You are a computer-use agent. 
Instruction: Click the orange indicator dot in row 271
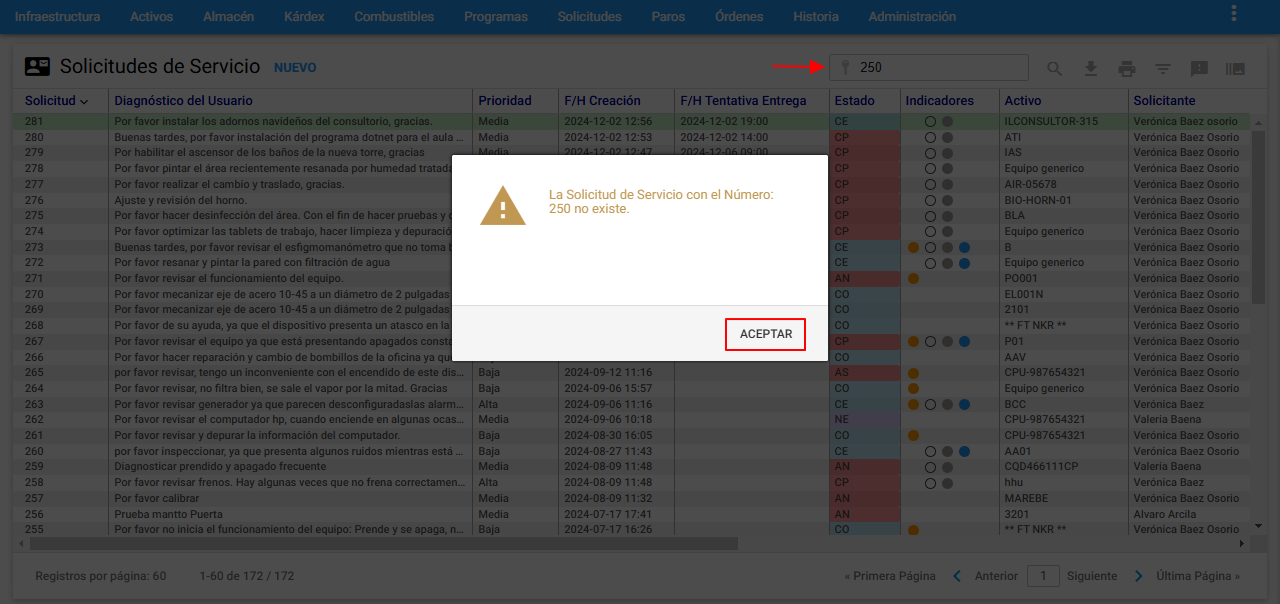point(913,278)
